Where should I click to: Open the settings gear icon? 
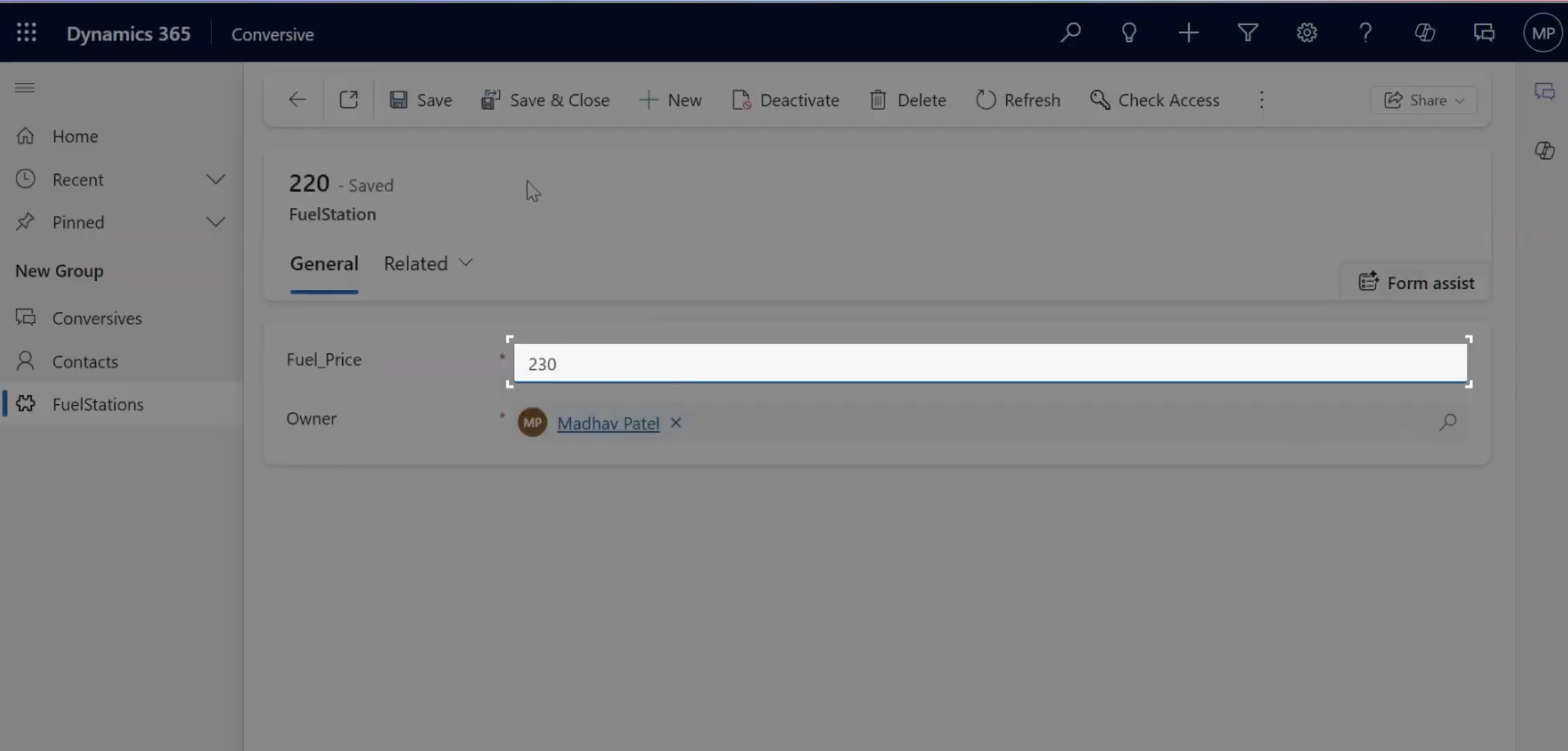click(x=1307, y=33)
